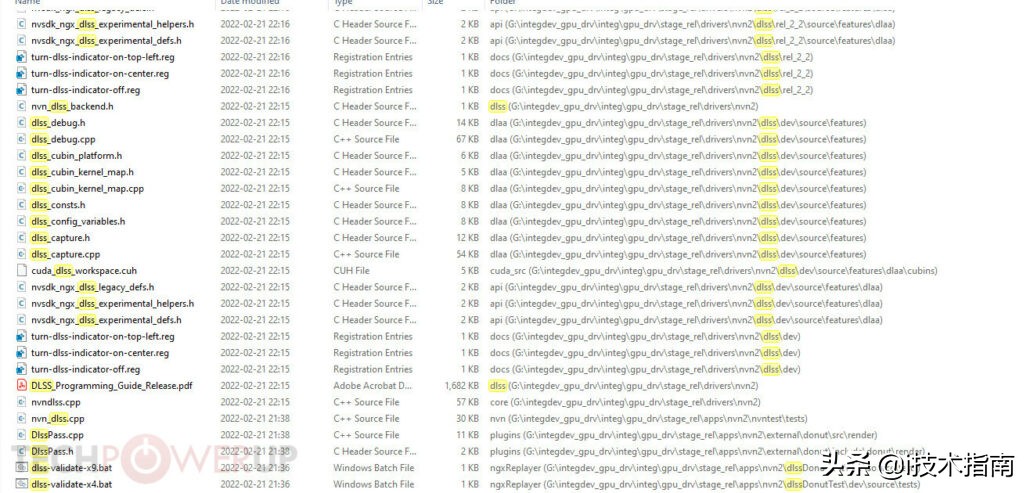Click the PDF icon of DLSS_Programming_Guide_Release.pdf

tap(22, 386)
